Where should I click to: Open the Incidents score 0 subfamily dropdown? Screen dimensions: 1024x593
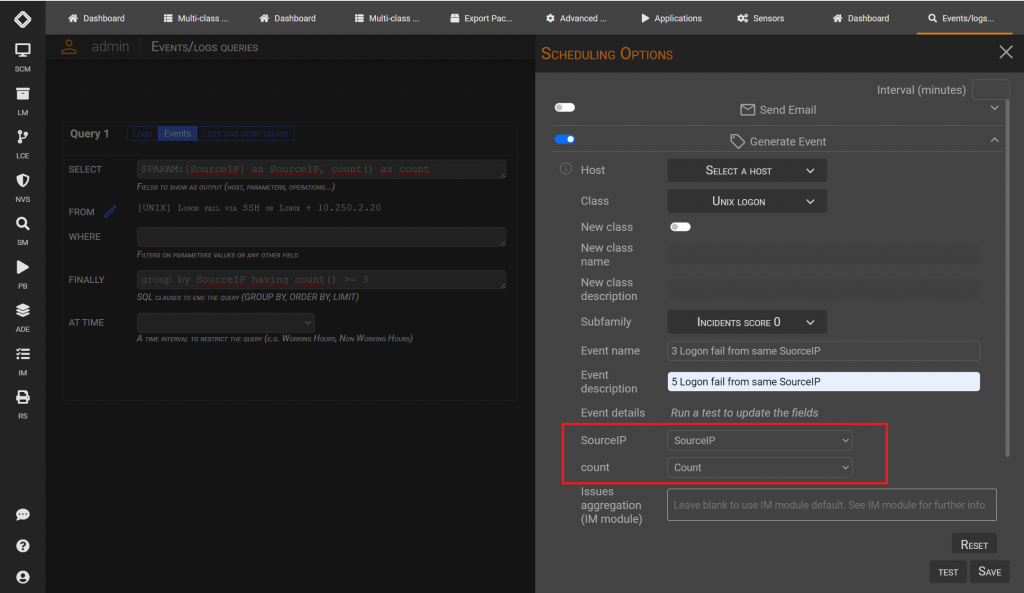[746, 322]
